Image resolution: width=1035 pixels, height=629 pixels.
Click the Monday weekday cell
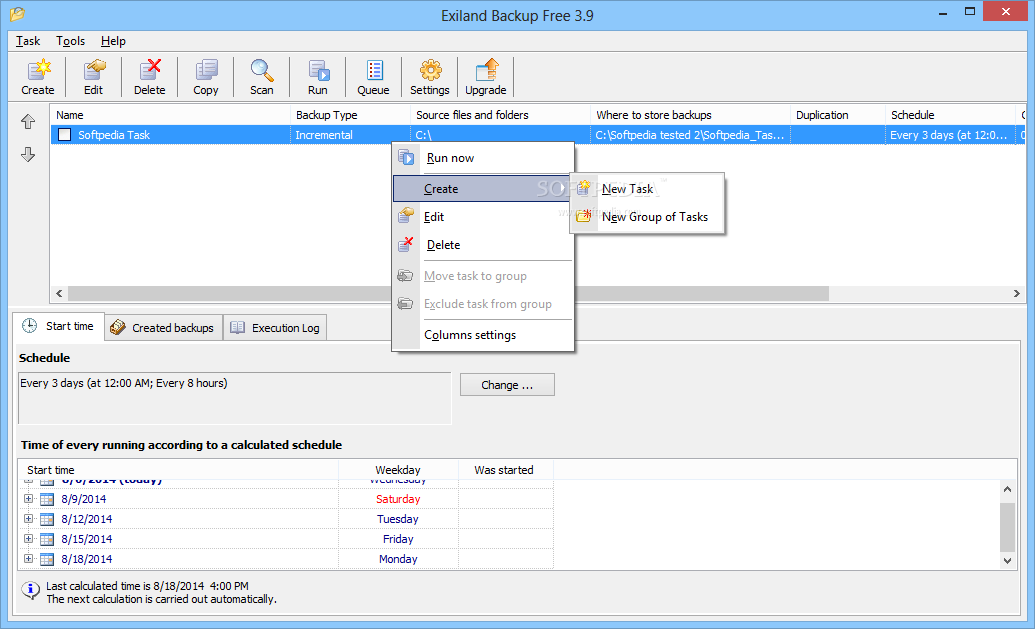[x=398, y=559]
